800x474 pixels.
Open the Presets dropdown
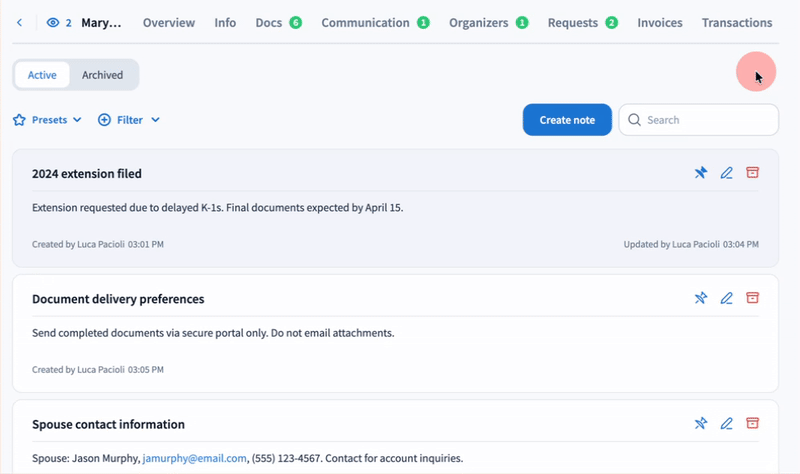click(x=48, y=120)
